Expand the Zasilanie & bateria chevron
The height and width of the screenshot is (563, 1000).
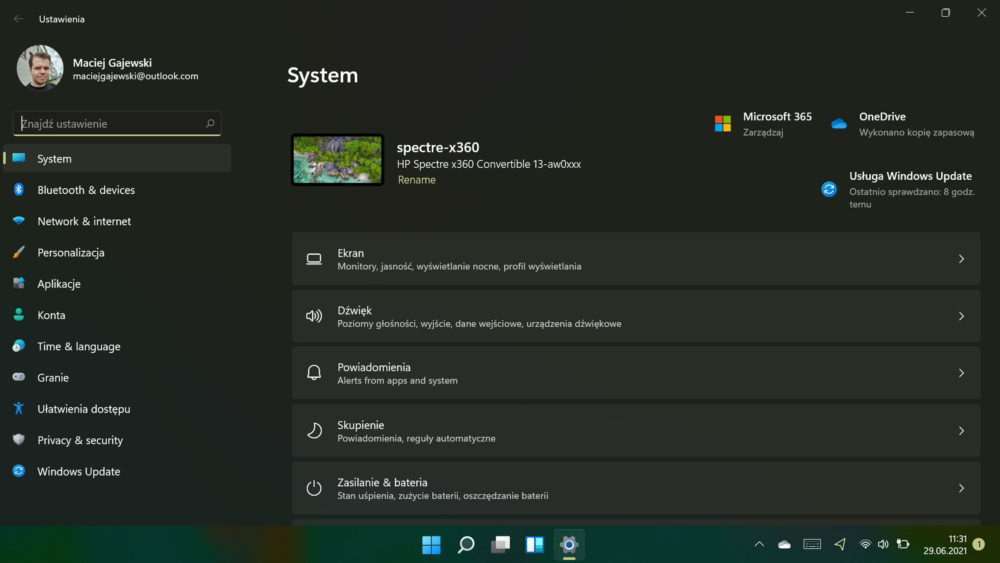tap(961, 488)
